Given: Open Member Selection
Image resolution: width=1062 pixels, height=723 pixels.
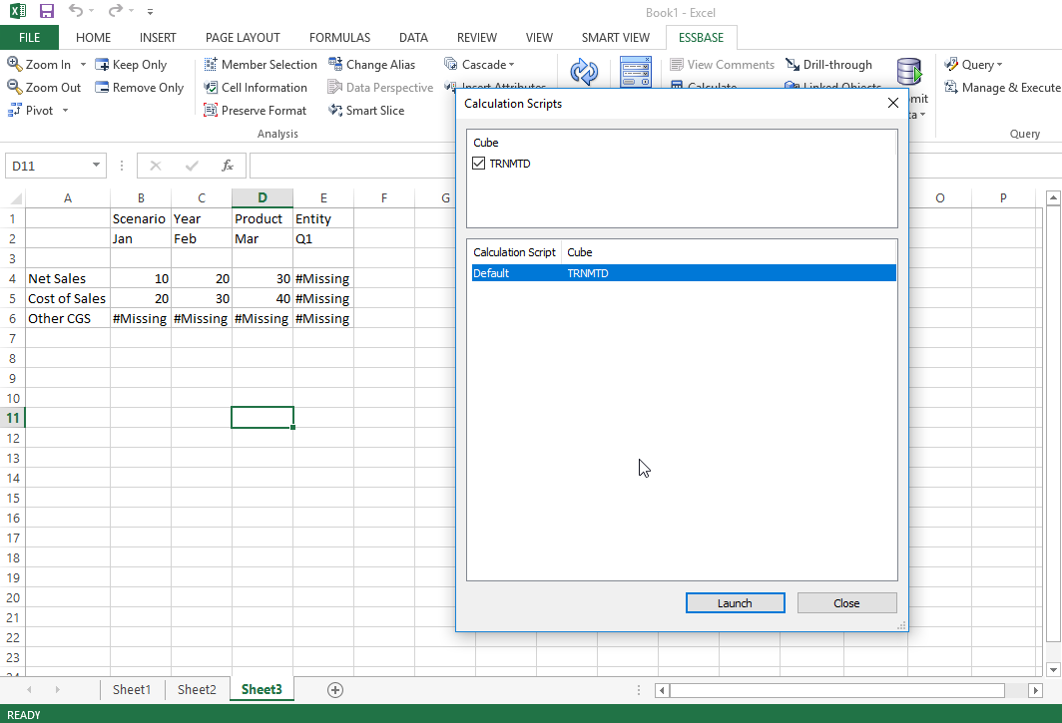Looking at the screenshot, I should [x=260, y=64].
